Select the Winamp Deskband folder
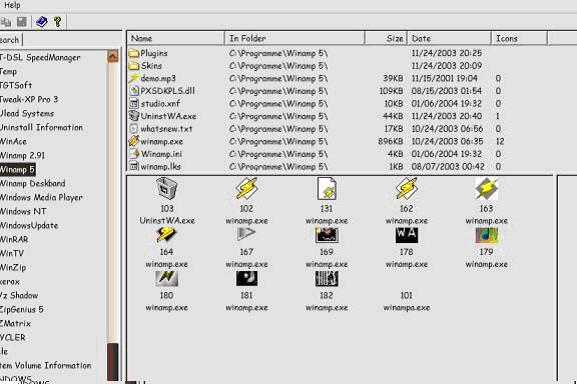This screenshot has height=384, width=577. [x=33, y=183]
